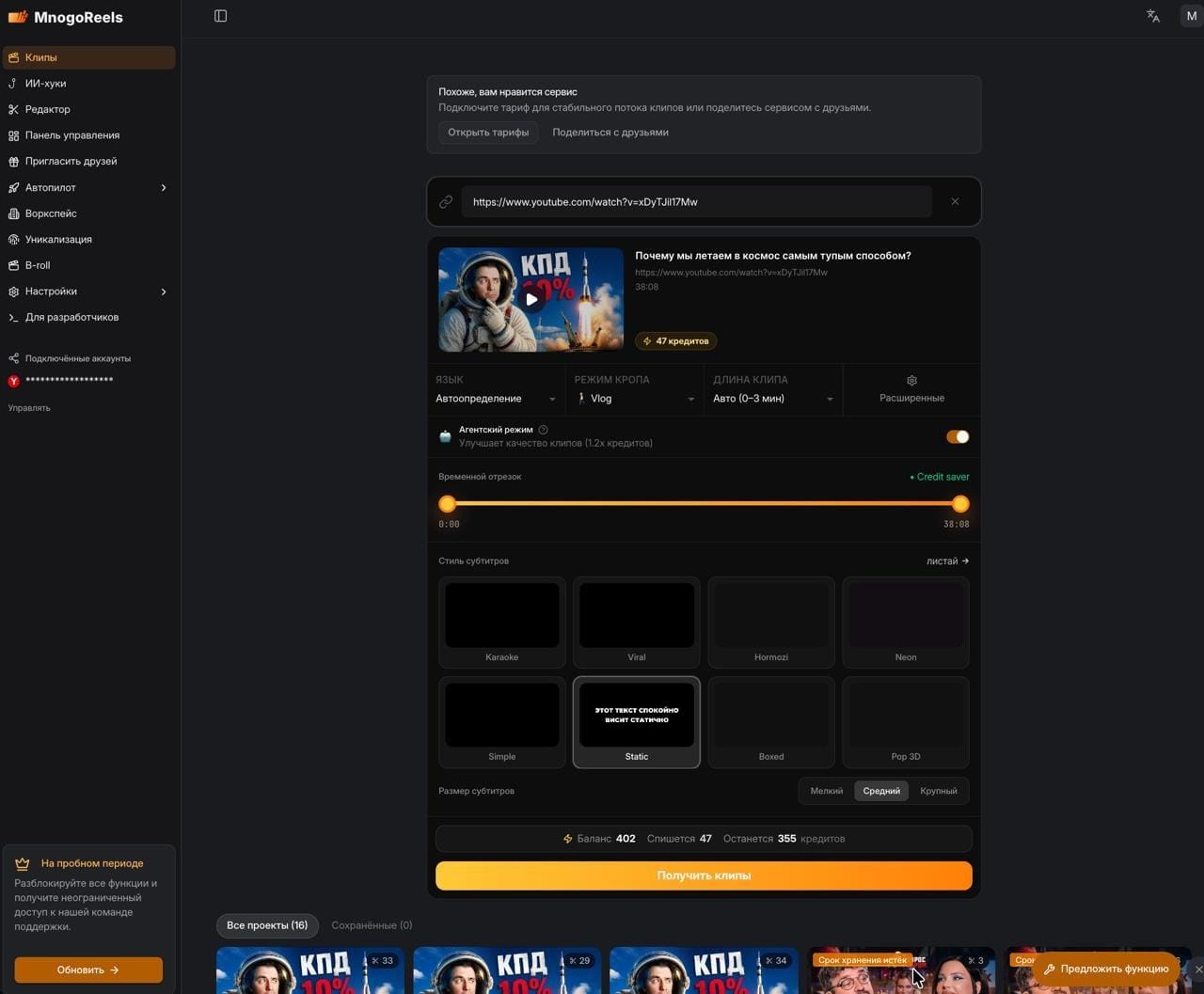Play the video preview thumbnail
The height and width of the screenshot is (994, 1204).
[531, 299]
